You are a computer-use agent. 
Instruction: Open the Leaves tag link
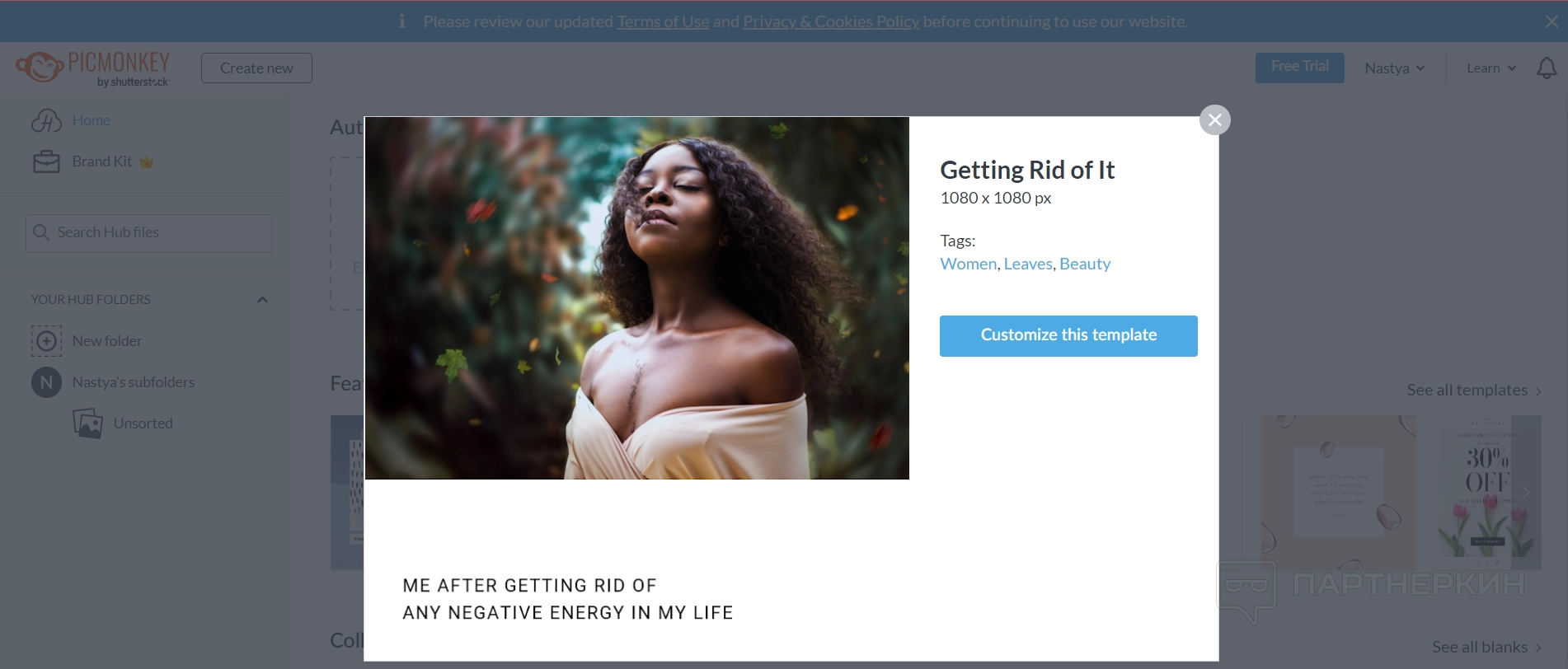pos(1028,264)
